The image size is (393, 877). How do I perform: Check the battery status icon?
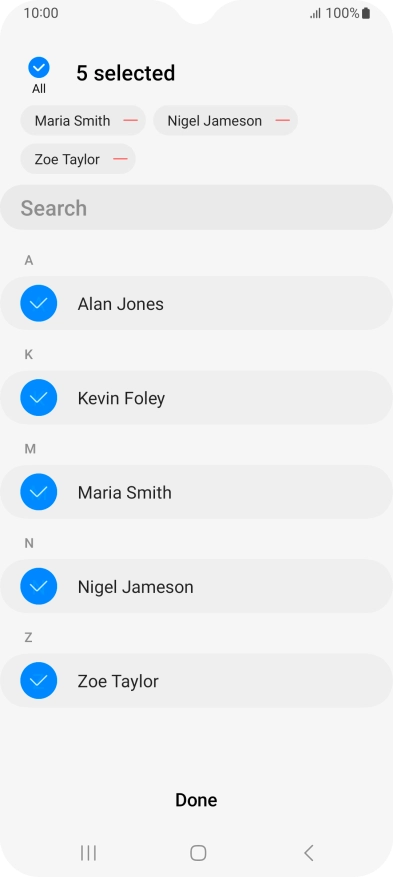tap(366, 13)
